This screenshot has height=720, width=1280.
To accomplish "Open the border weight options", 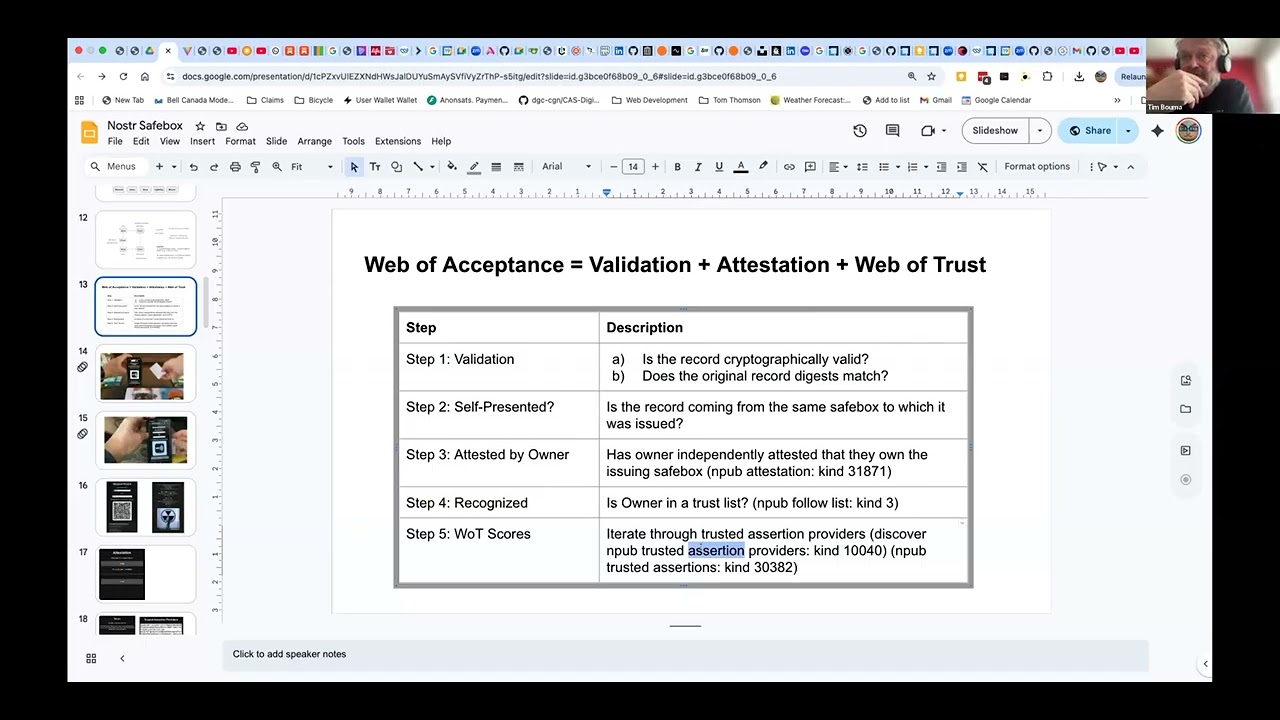I will [496, 167].
